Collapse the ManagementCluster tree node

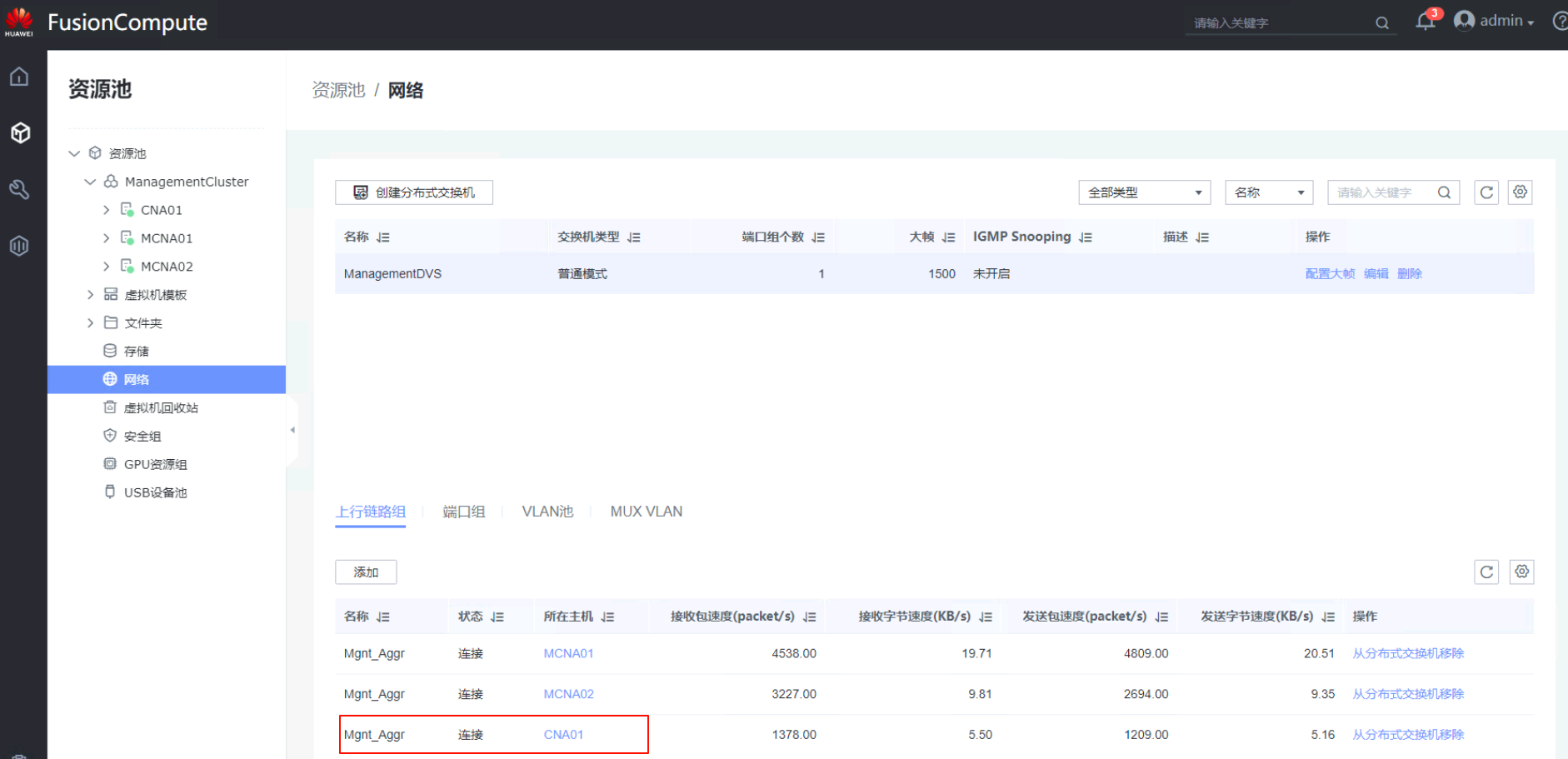click(x=90, y=182)
